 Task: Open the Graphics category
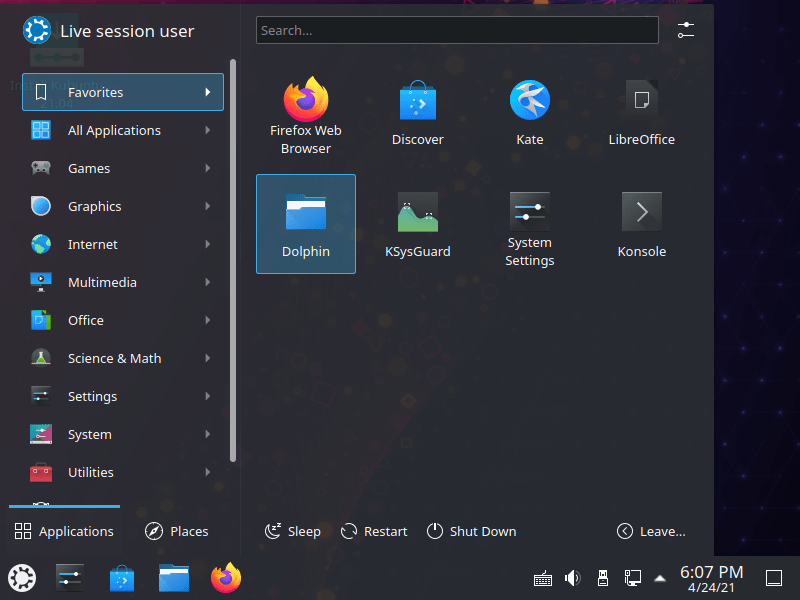(123, 206)
